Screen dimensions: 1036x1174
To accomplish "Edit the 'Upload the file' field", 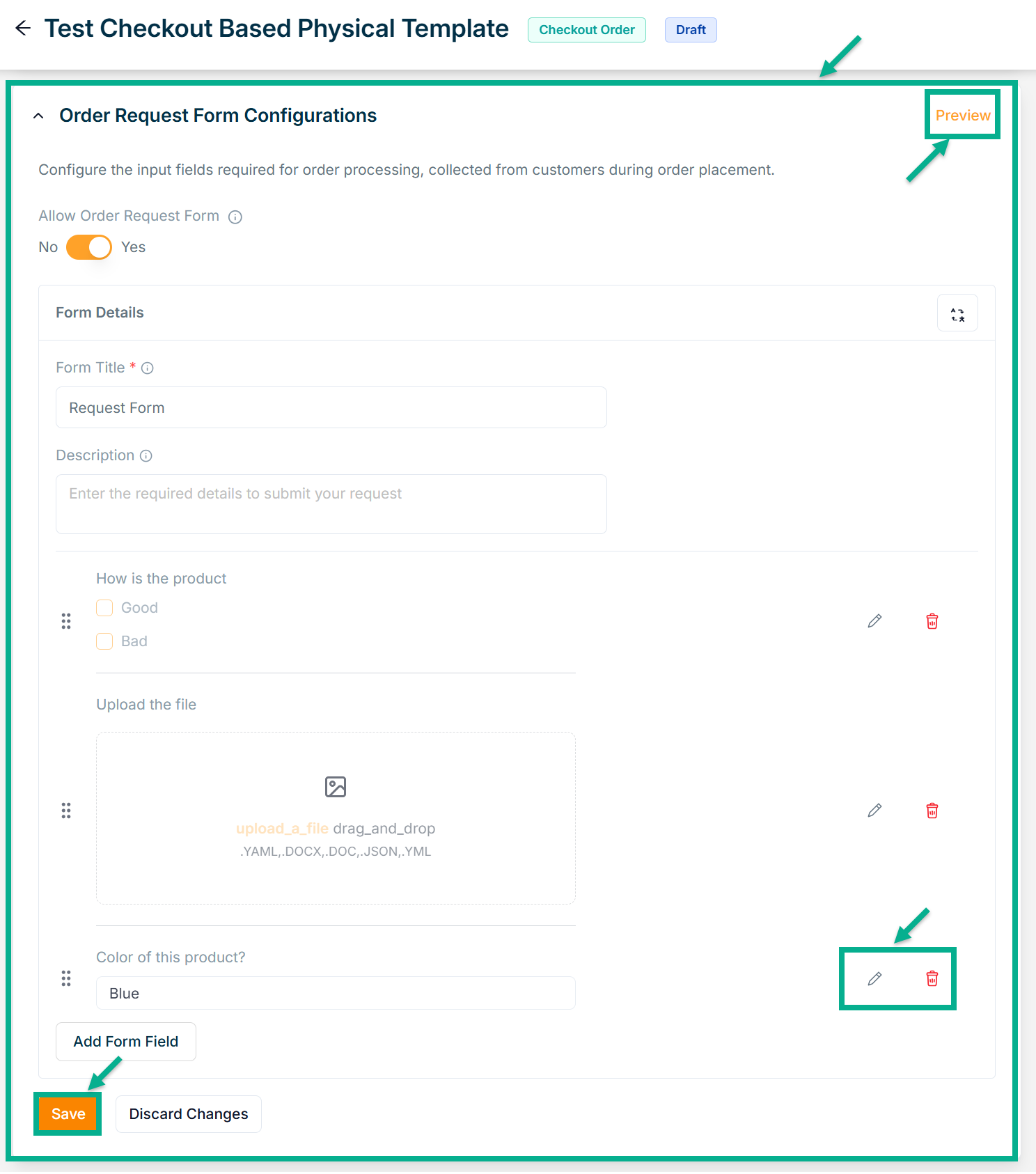I will (874, 811).
